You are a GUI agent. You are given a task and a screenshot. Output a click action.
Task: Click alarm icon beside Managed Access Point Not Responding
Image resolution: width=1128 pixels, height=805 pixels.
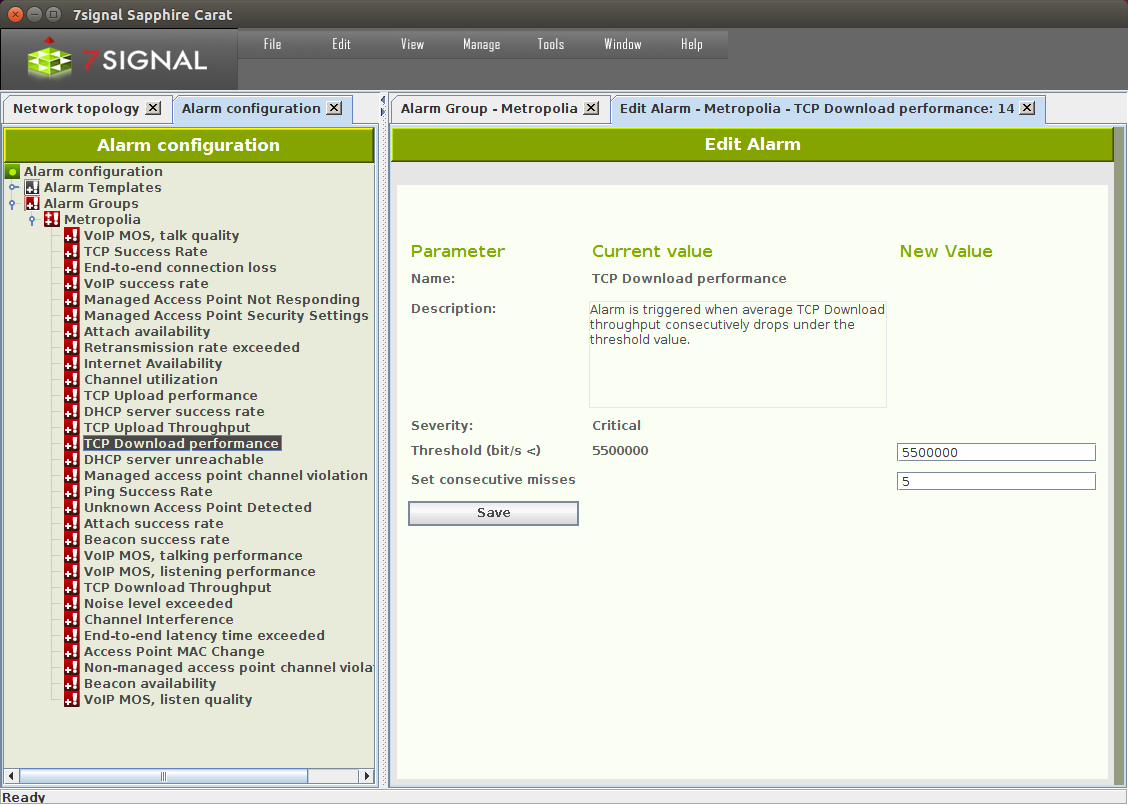(71, 299)
